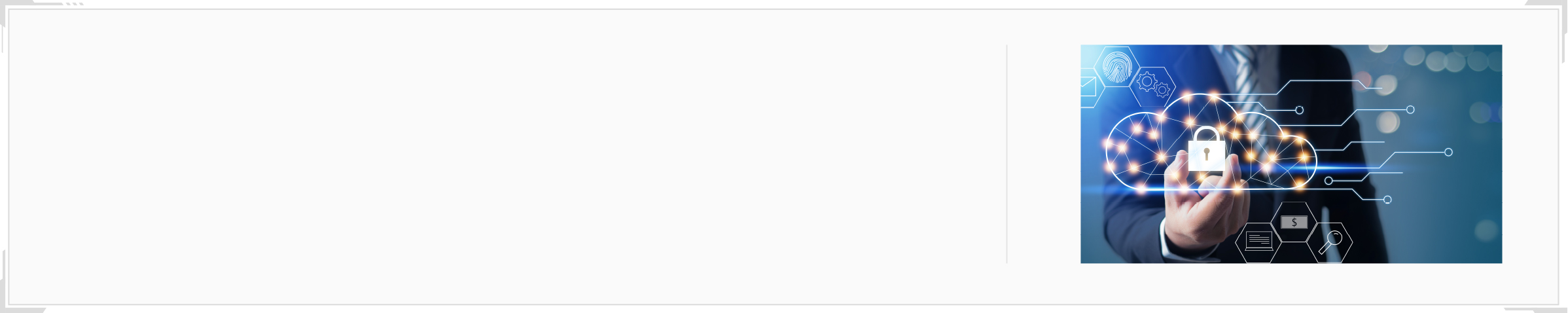
Task: Select the double gears hexagon icon
Action: pyautogui.click(x=1153, y=86)
